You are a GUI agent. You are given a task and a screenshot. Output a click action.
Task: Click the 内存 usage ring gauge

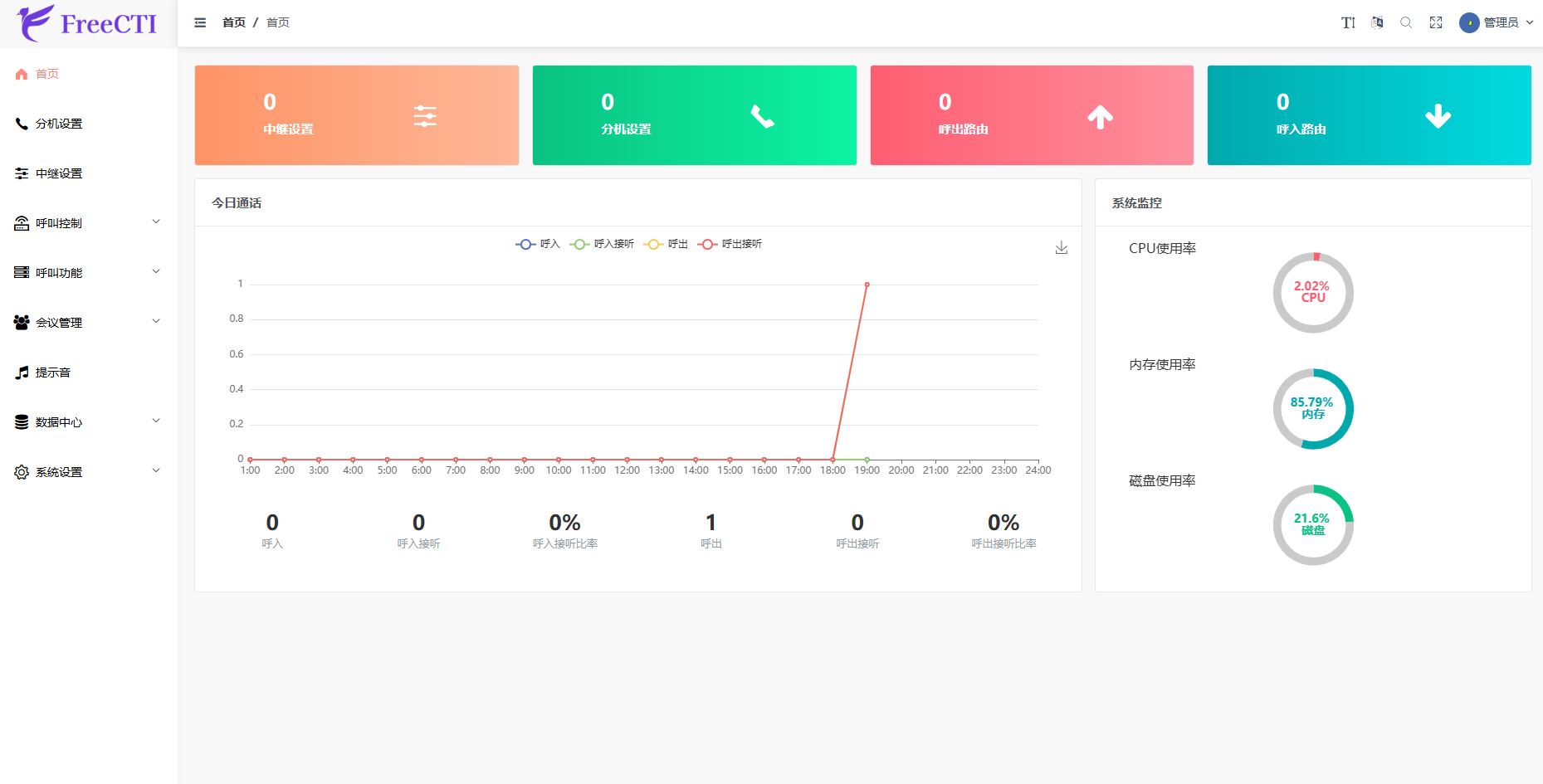tap(1313, 409)
